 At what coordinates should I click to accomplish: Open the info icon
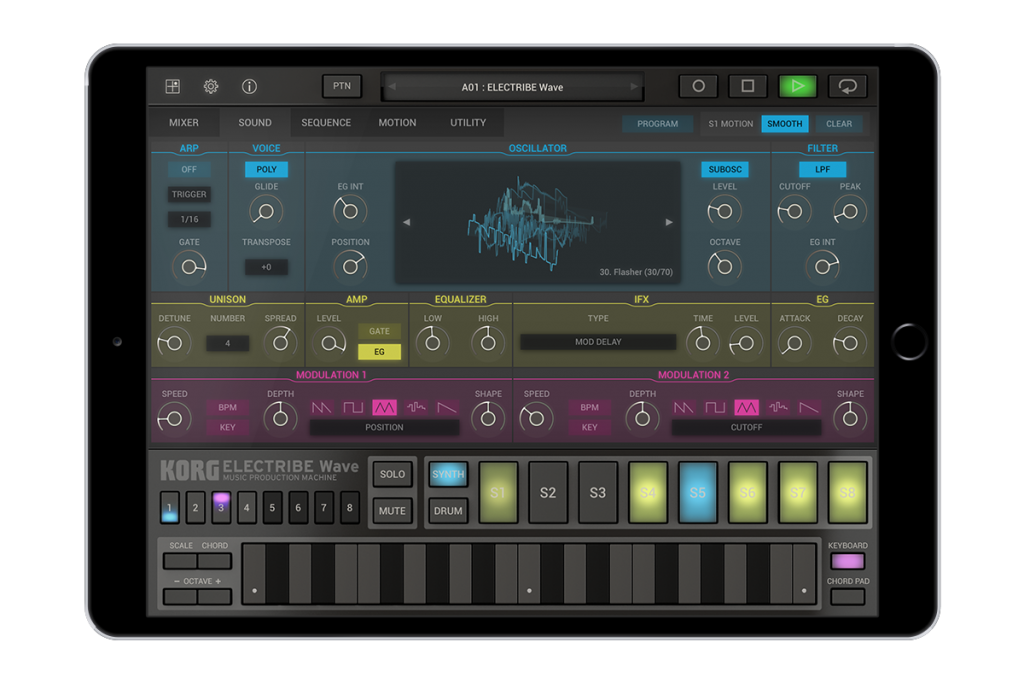pyautogui.click(x=249, y=86)
